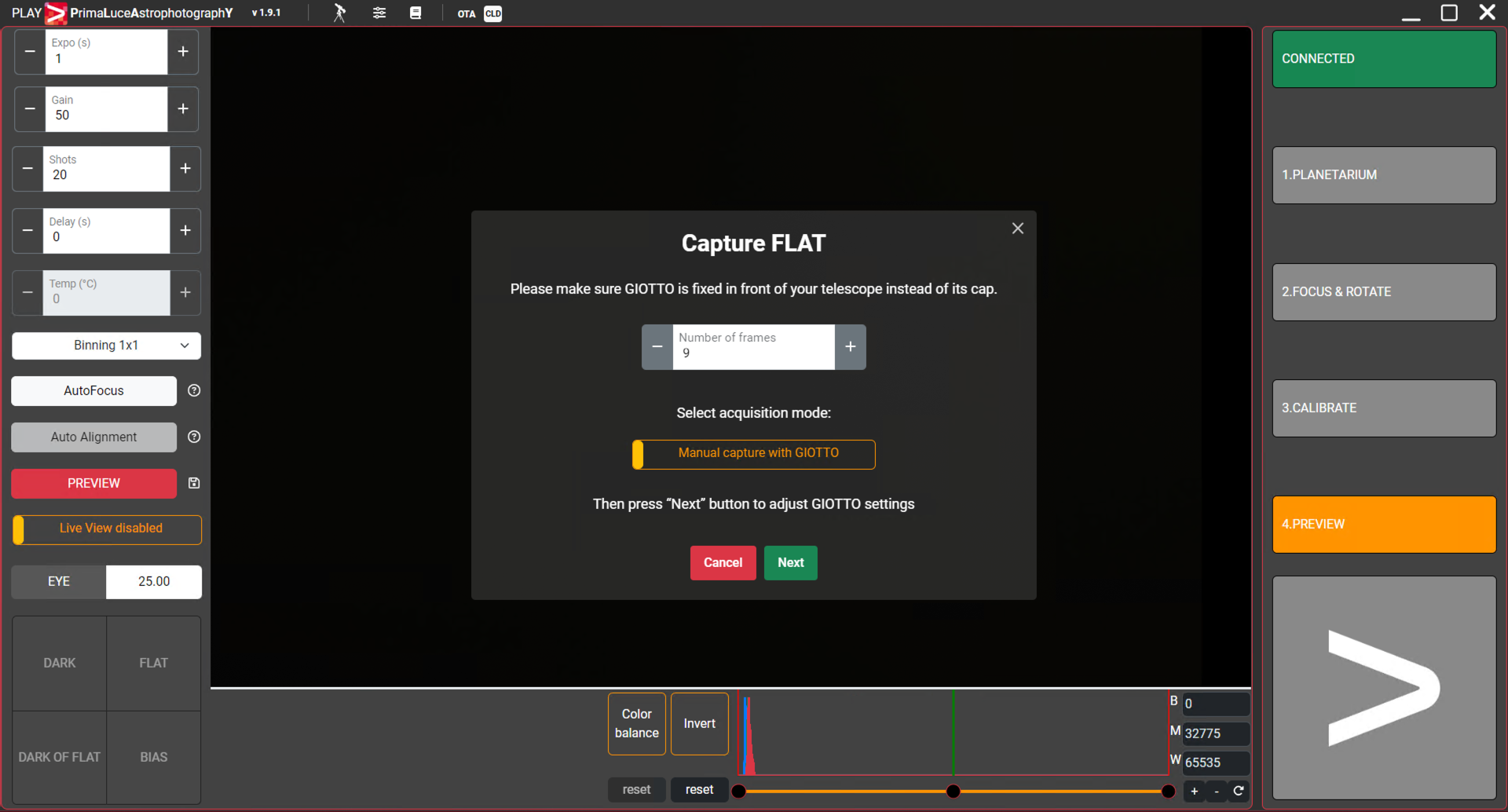This screenshot has height=812, width=1508.
Task: Toggle the Invert button
Action: (x=700, y=724)
